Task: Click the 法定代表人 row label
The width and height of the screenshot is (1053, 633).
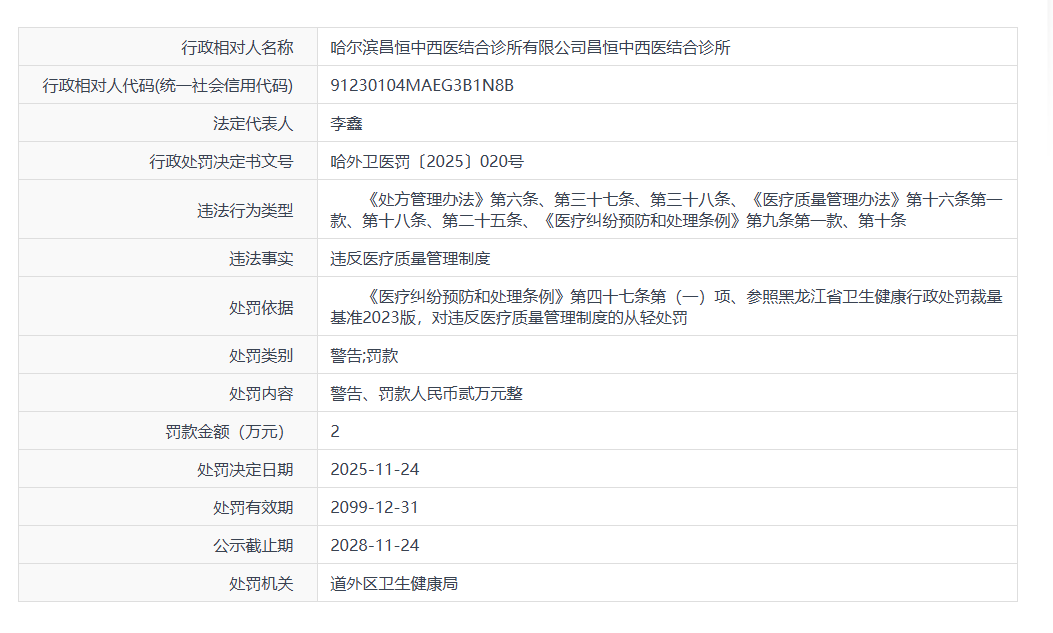Action: click(x=253, y=123)
